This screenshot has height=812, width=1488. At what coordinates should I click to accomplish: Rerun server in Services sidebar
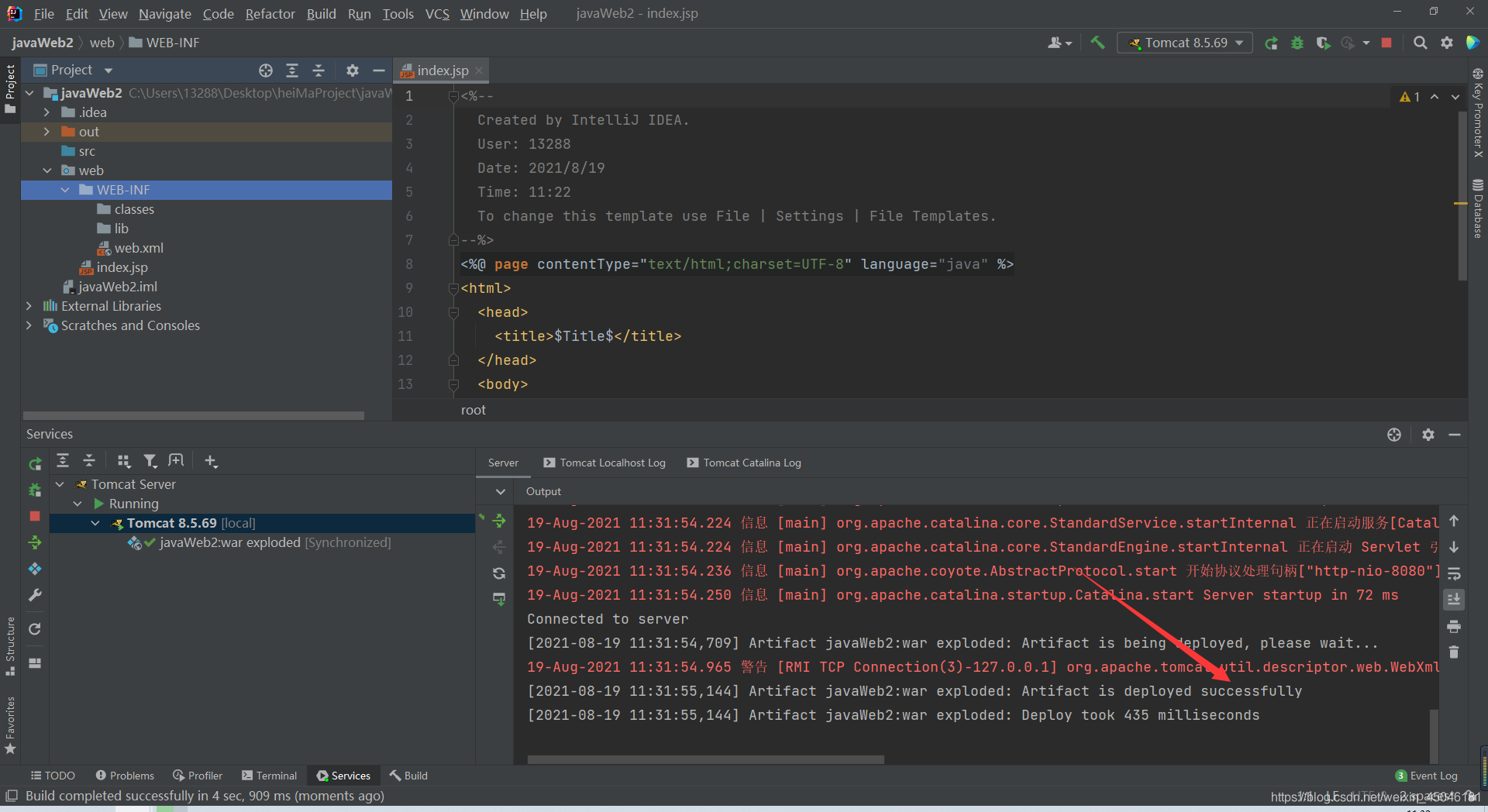coord(35,464)
